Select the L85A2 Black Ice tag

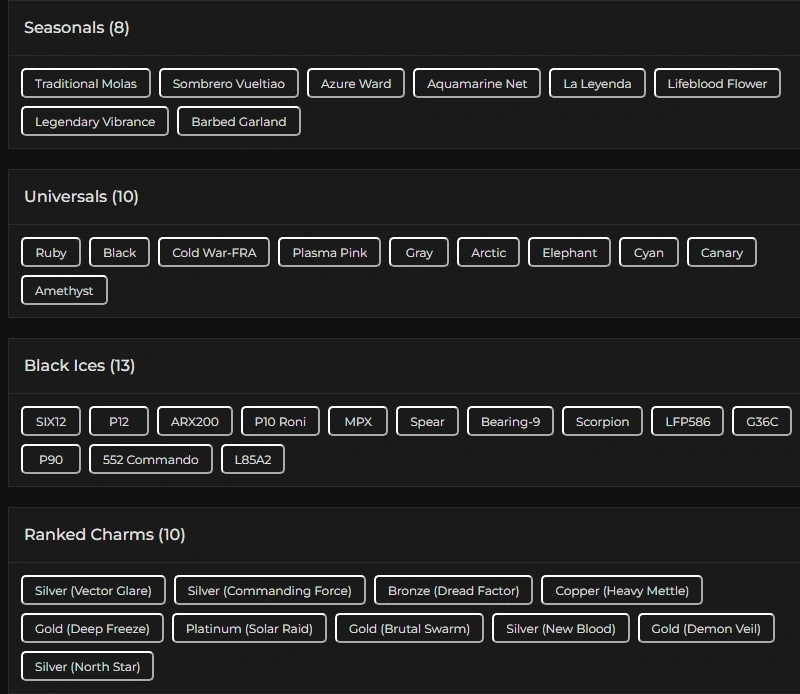pyautogui.click(x=253, y=459)
